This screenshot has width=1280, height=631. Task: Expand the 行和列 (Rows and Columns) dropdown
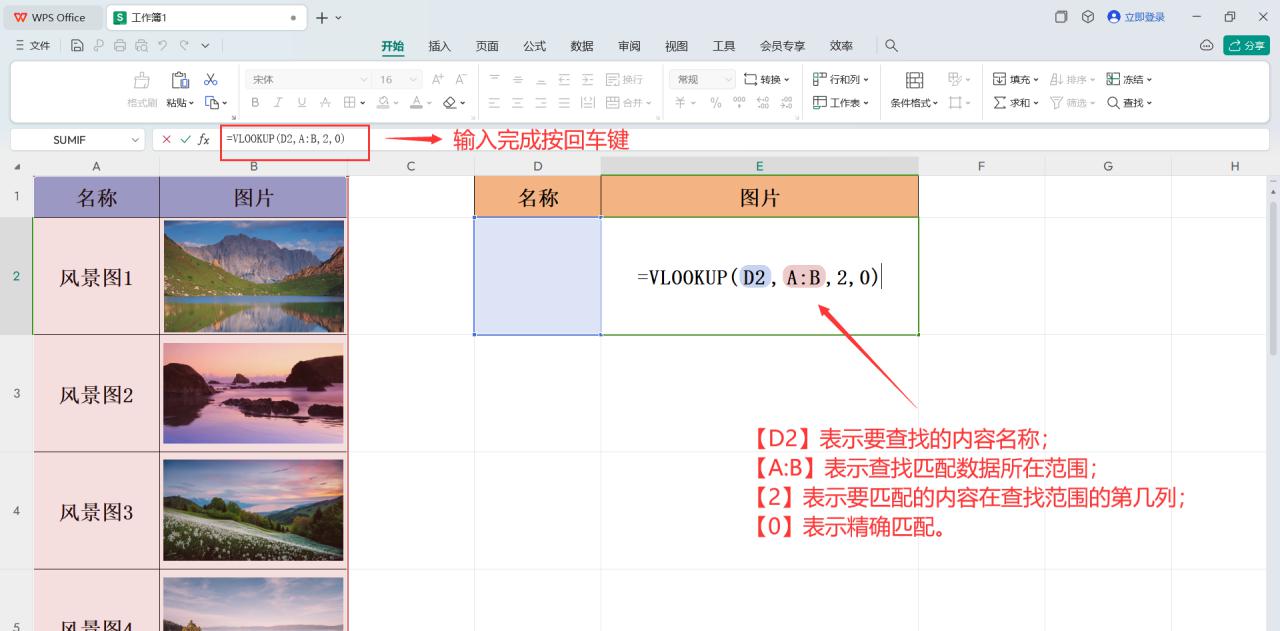click(x=840, y=80)
